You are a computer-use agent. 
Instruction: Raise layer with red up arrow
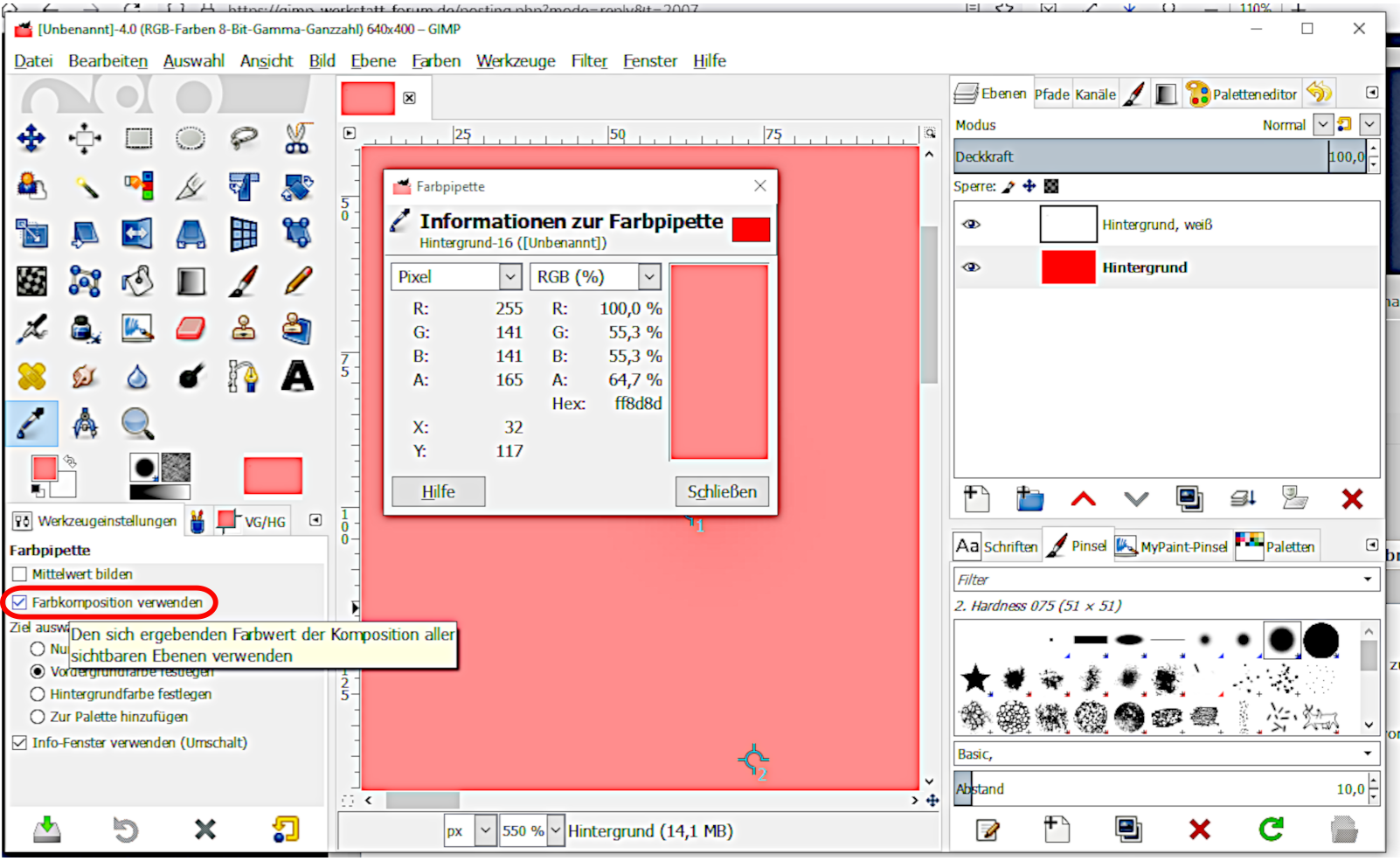1083,499
